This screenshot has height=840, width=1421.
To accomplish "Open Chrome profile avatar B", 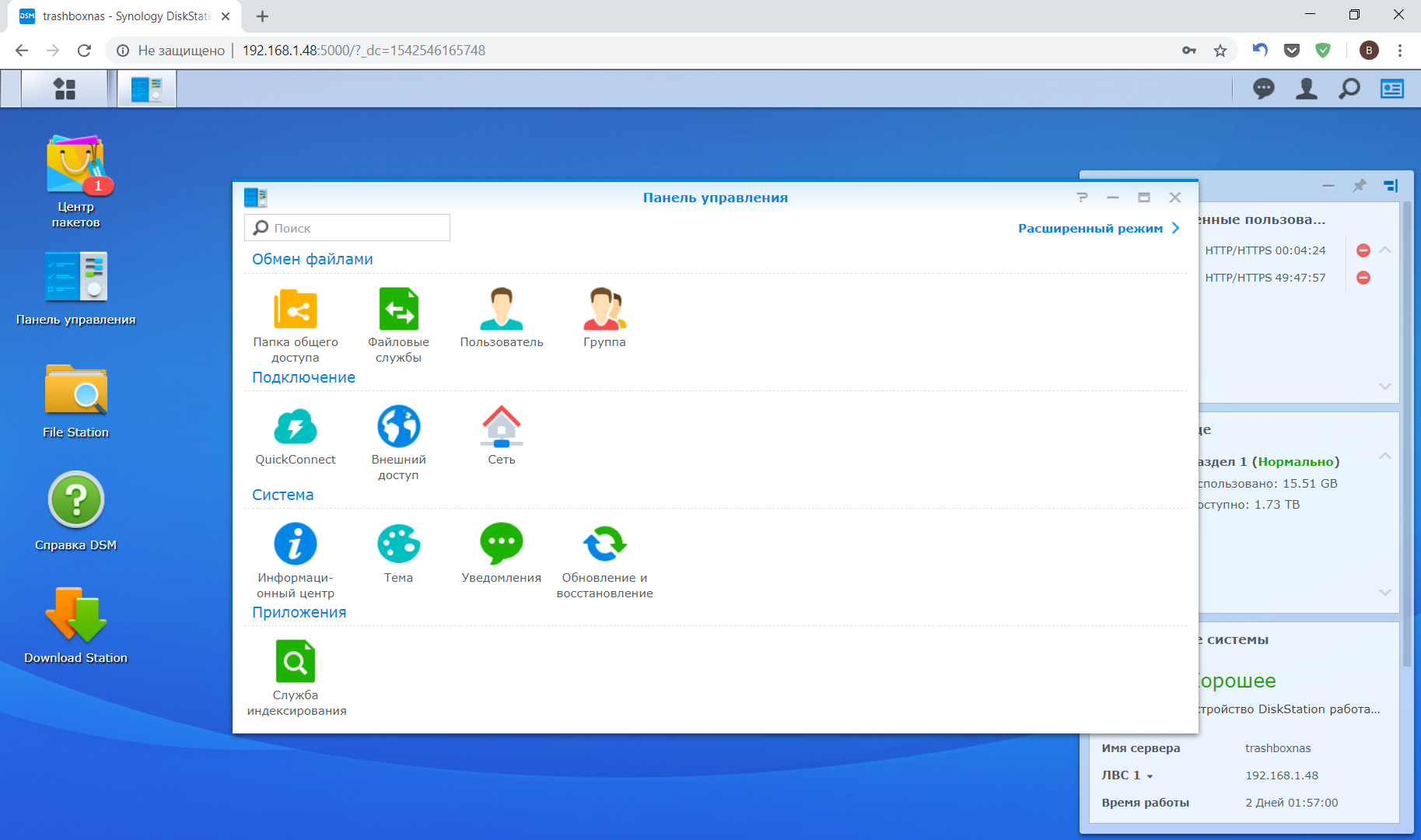I will point(1369,51).
